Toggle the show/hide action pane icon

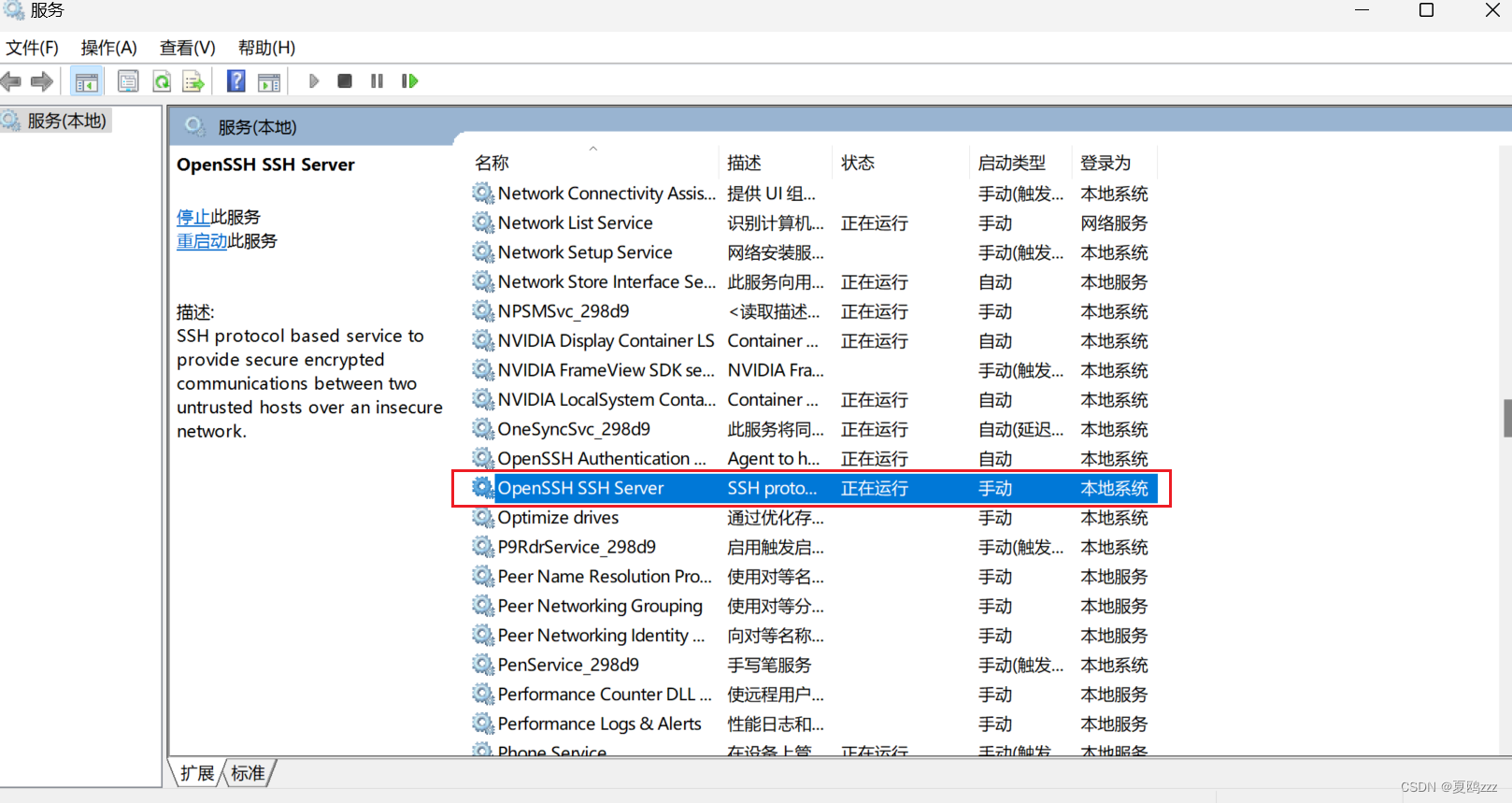point(269,81)
